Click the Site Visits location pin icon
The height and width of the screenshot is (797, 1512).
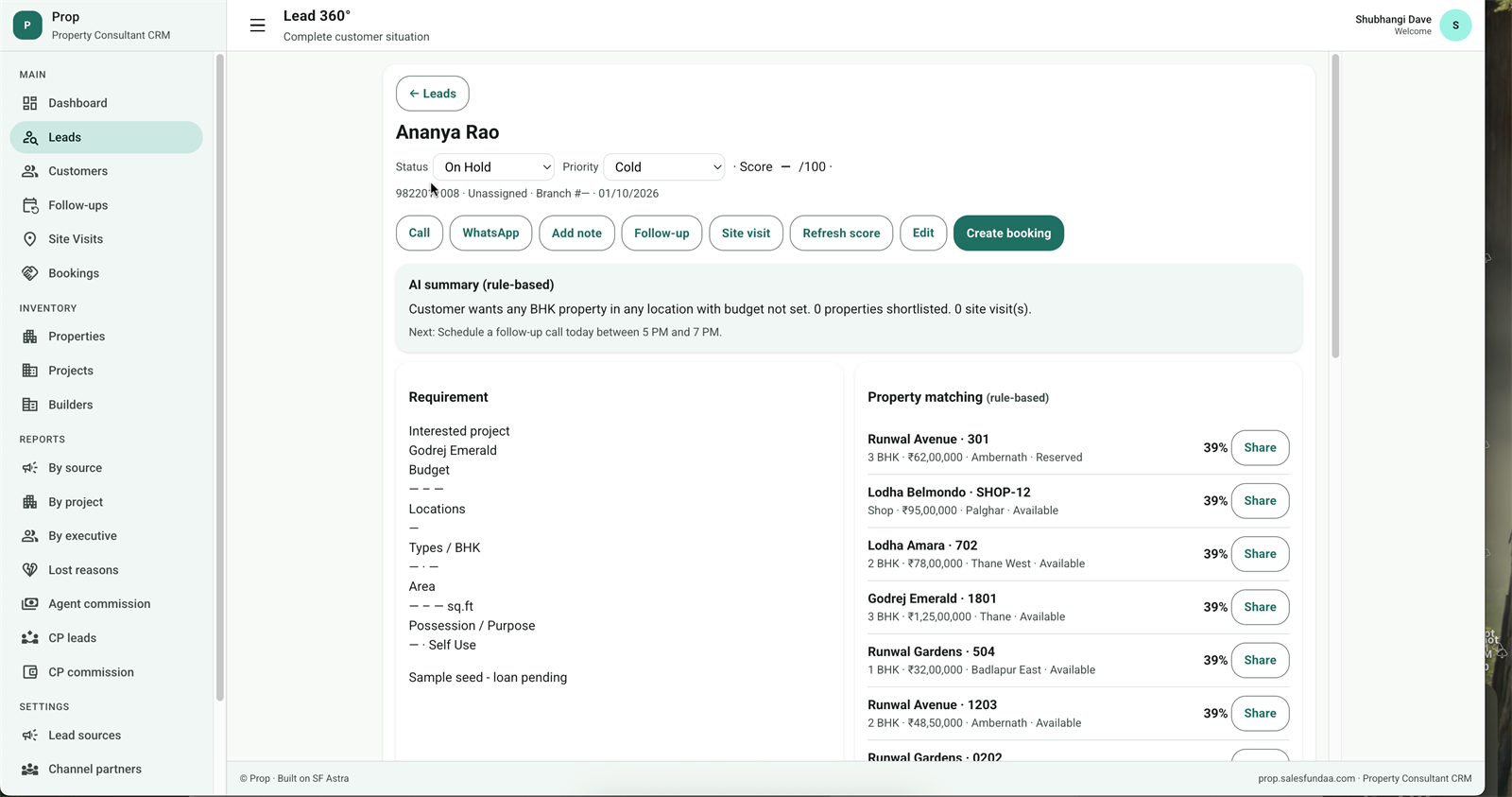coord(30,239)
